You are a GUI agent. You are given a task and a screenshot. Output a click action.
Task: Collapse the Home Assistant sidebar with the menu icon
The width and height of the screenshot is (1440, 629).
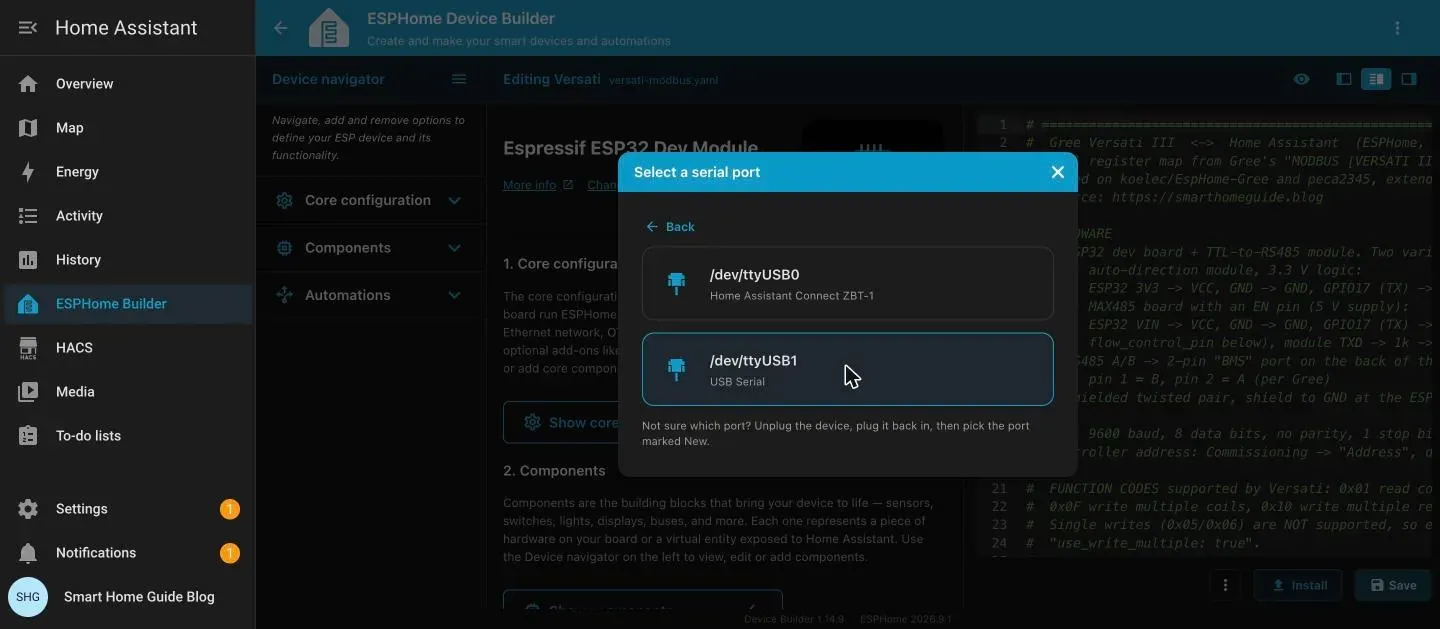coord(28,28)
